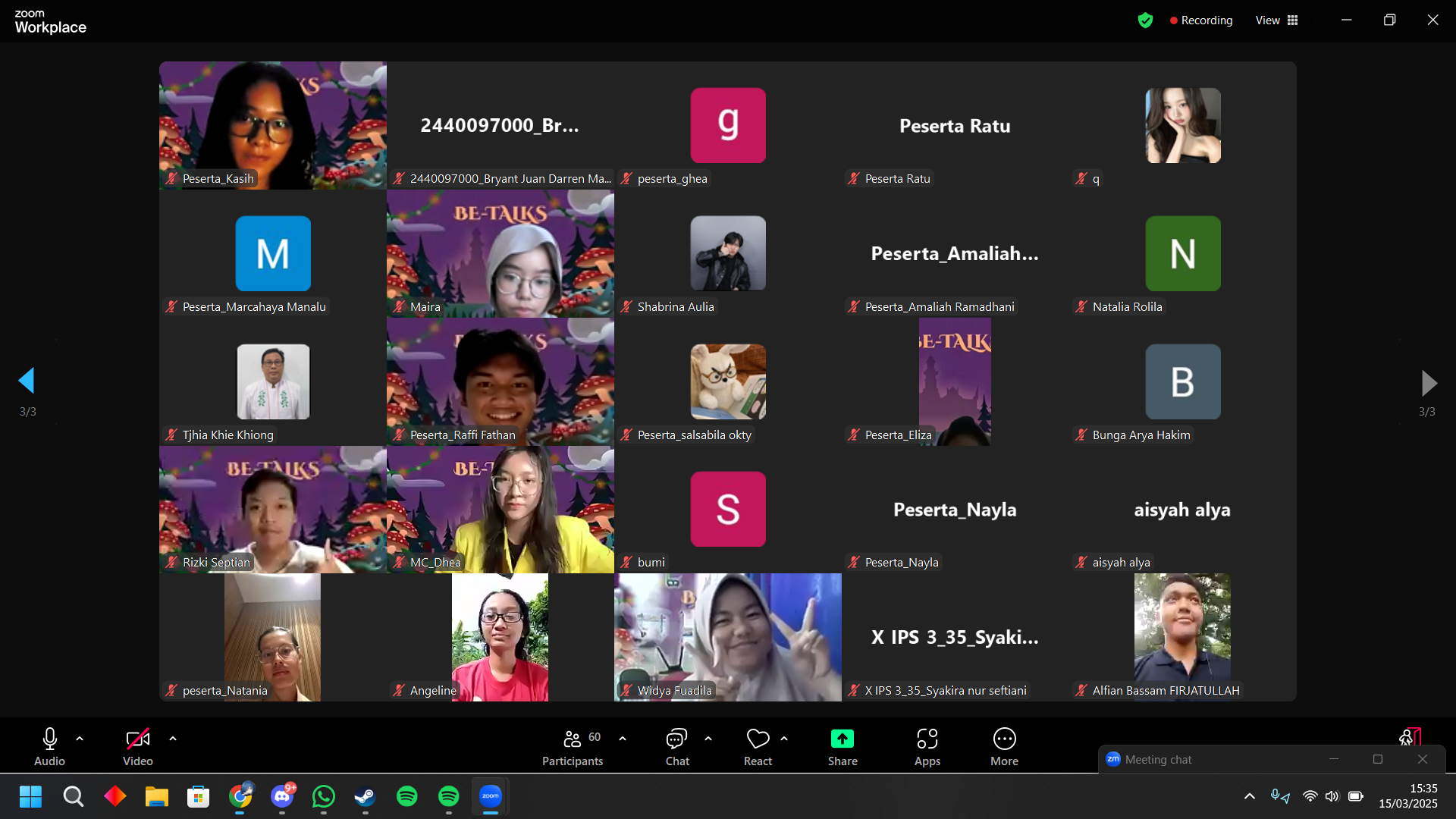Viewport: 1456px width, 819px height.
Task: Expand audio settings arrow next to Audio
Action: tap(80, 738)
